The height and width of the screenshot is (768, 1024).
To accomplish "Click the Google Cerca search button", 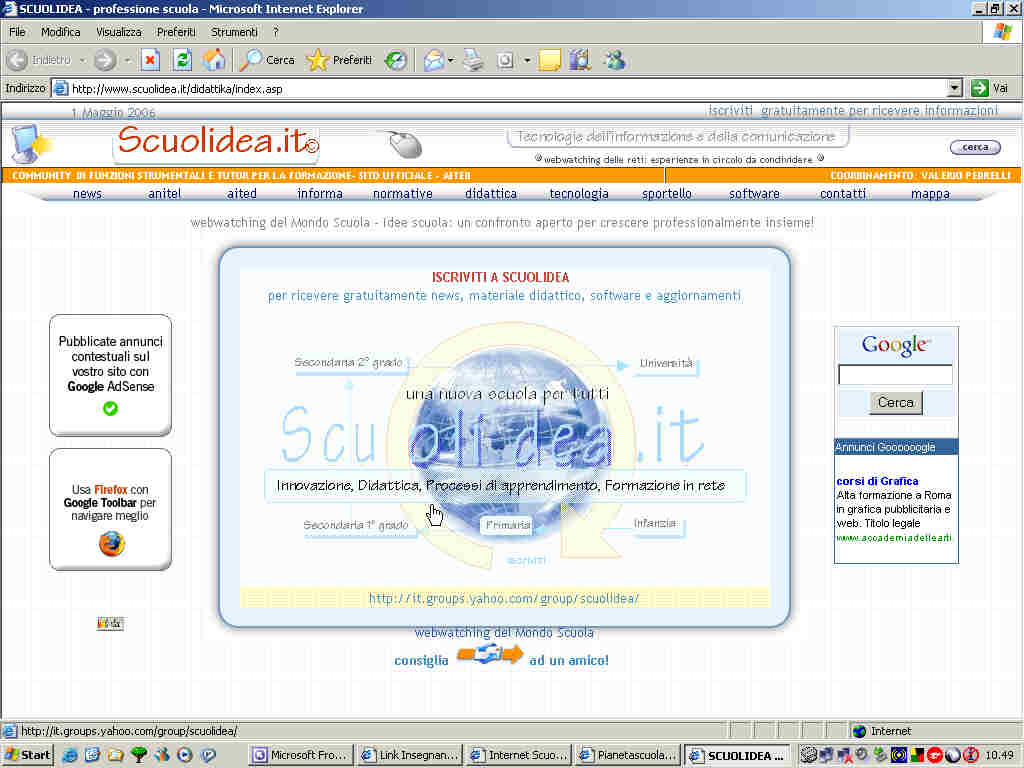I will 895,402.
